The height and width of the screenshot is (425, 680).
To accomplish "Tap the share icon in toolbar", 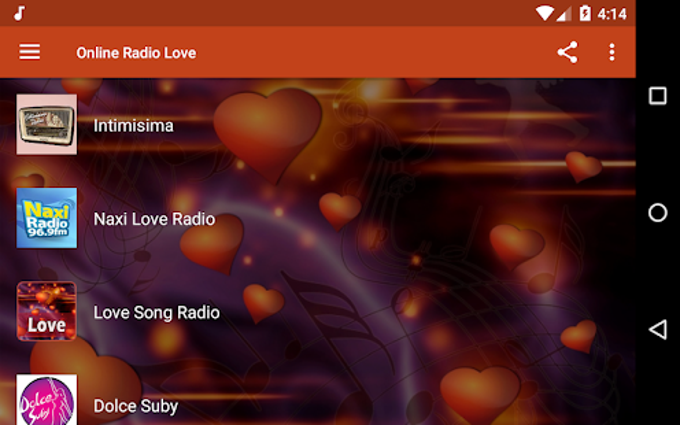I will (567, 52).
